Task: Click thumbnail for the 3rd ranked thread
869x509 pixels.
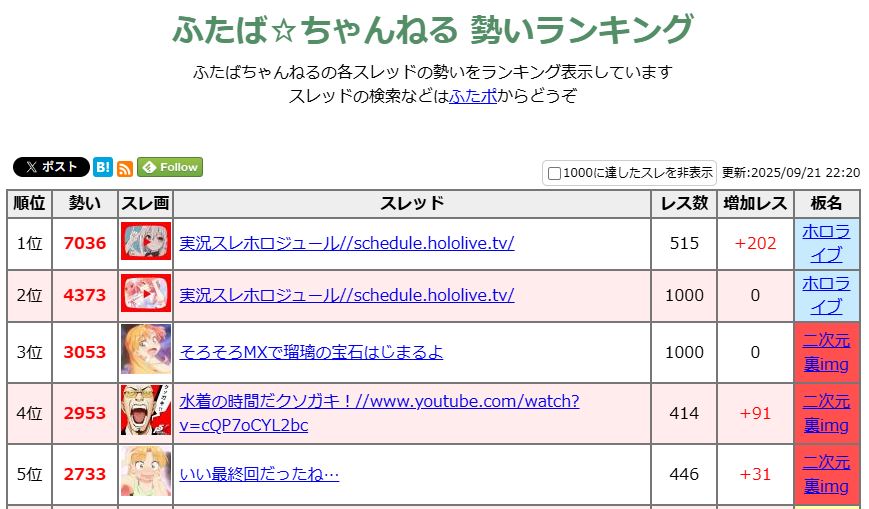Action: point(145,351)
